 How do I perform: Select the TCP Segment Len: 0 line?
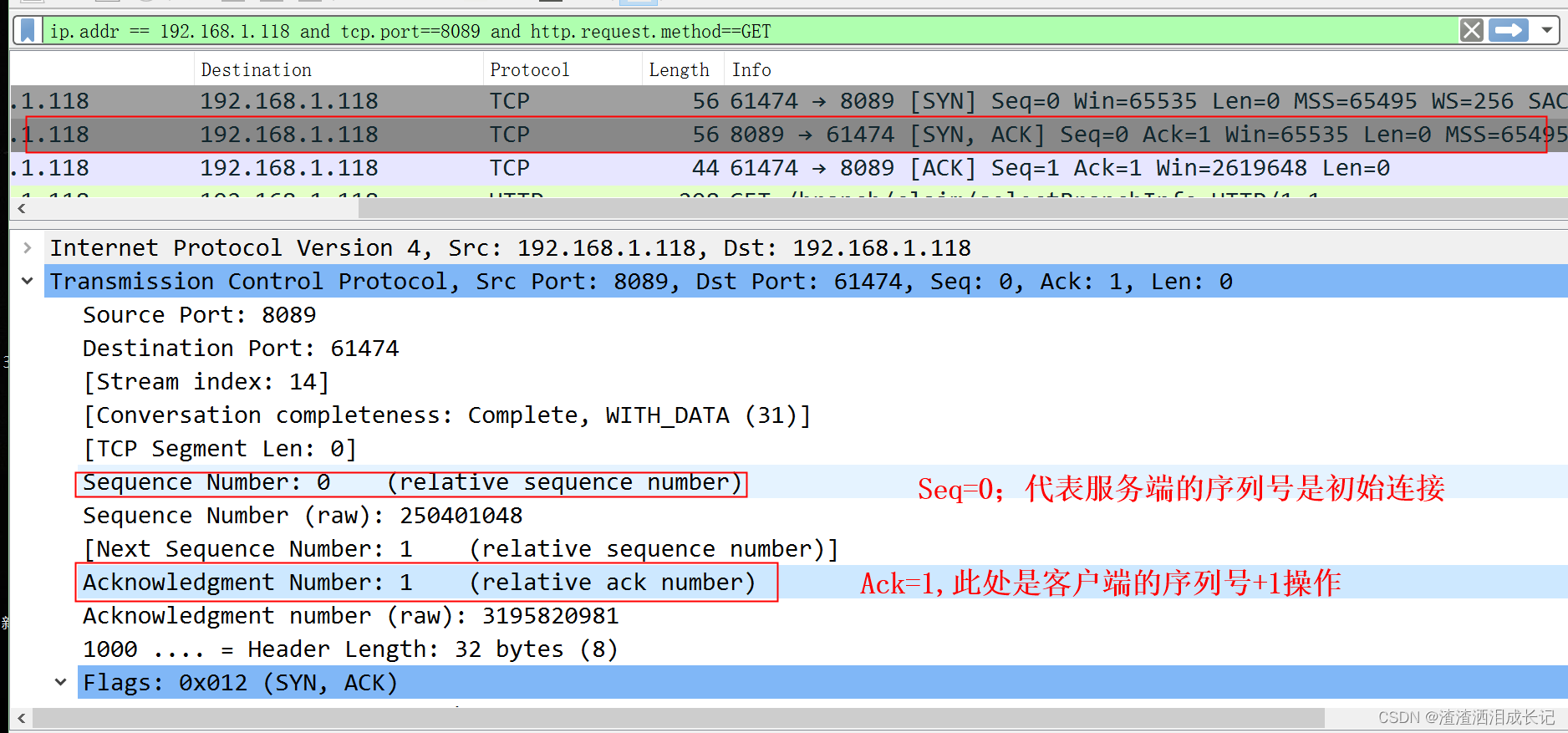[x=220, y=449]
